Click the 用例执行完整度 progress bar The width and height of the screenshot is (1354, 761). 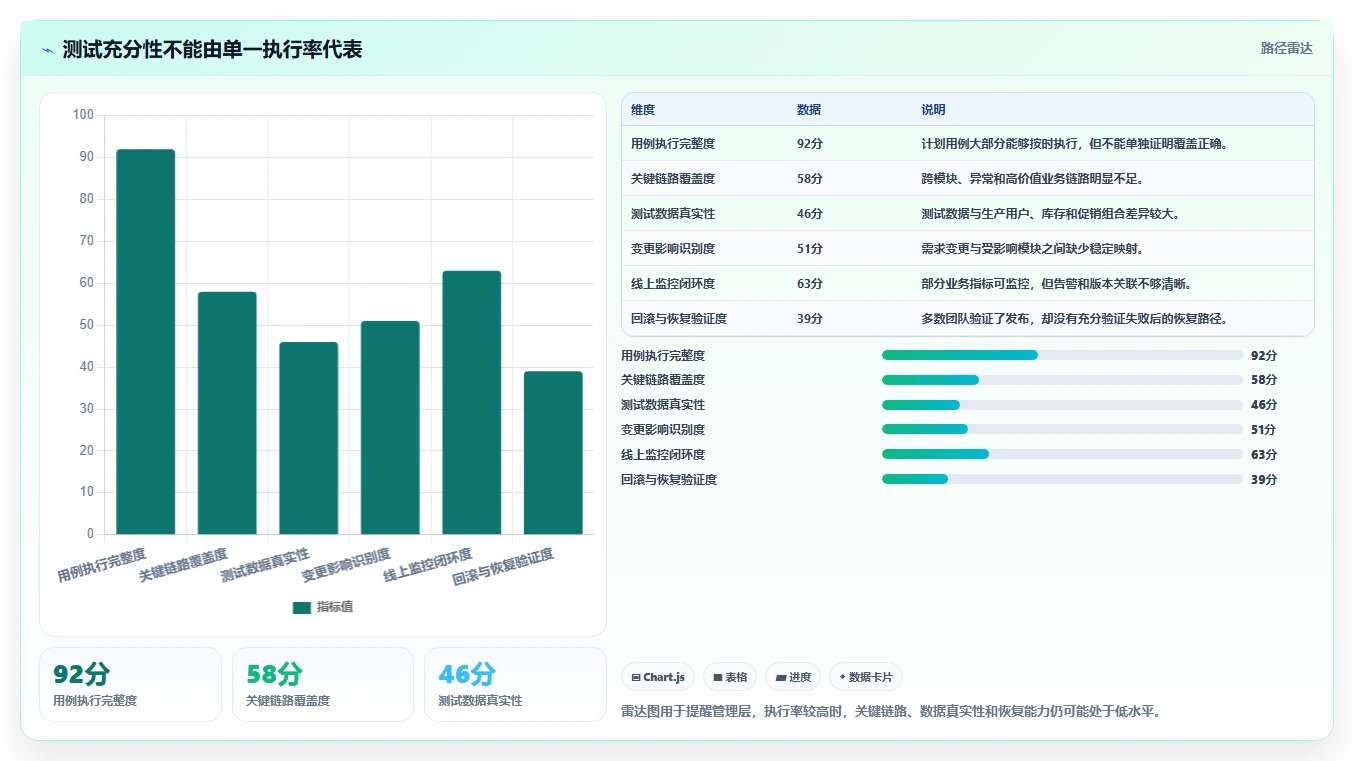tap(1062, 355)
